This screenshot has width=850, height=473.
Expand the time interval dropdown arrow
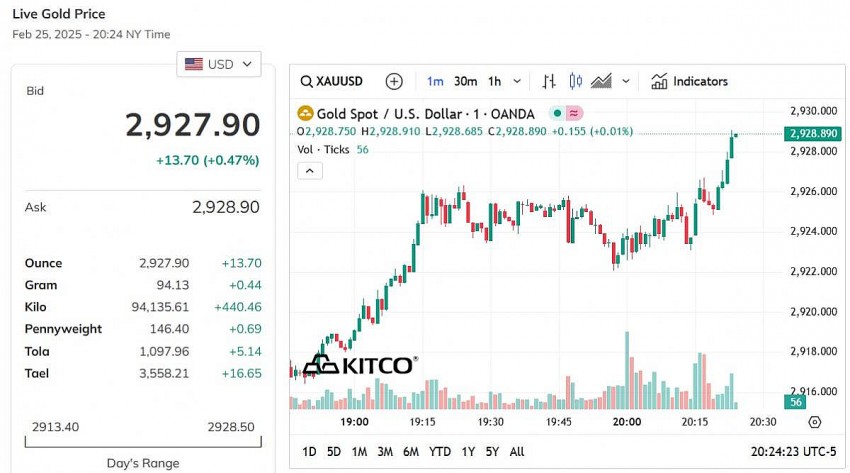point(517,81)
